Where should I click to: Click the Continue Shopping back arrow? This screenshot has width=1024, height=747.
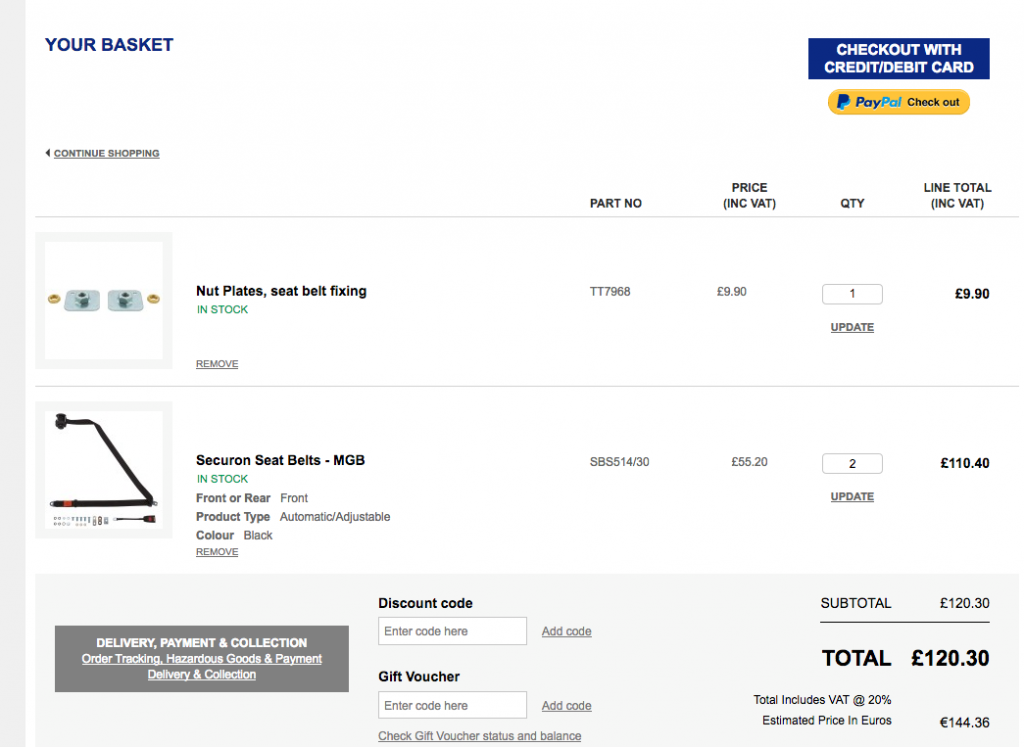[48, 153]
